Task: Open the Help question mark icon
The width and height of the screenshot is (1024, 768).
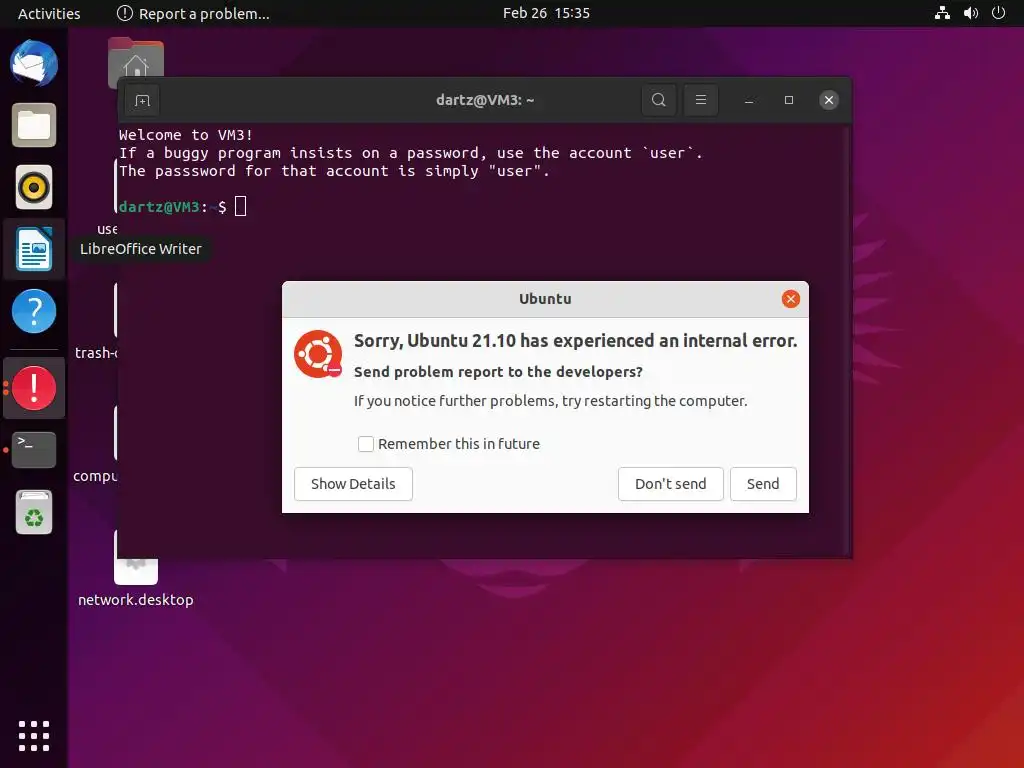Action: pyautogui.click(x=34, y=311)
